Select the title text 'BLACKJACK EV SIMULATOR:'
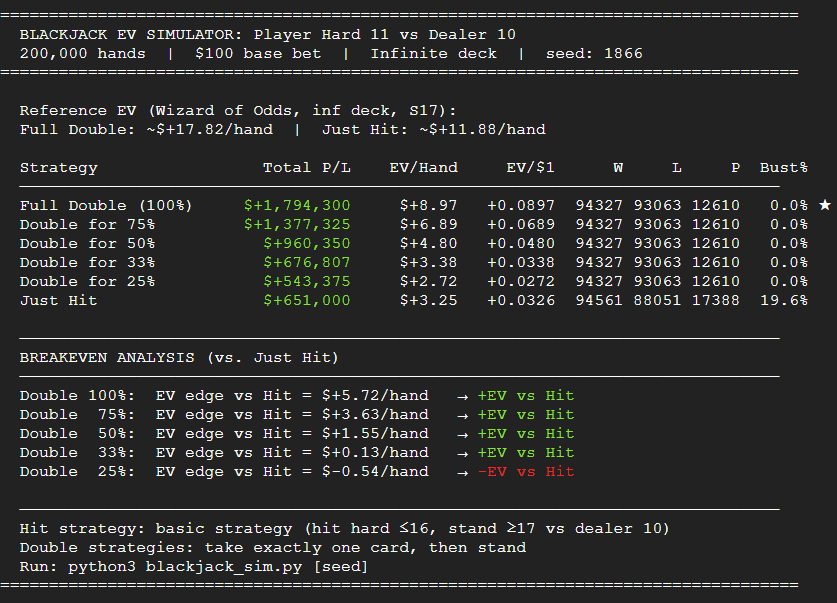837x603 pixels. [131, 35]
